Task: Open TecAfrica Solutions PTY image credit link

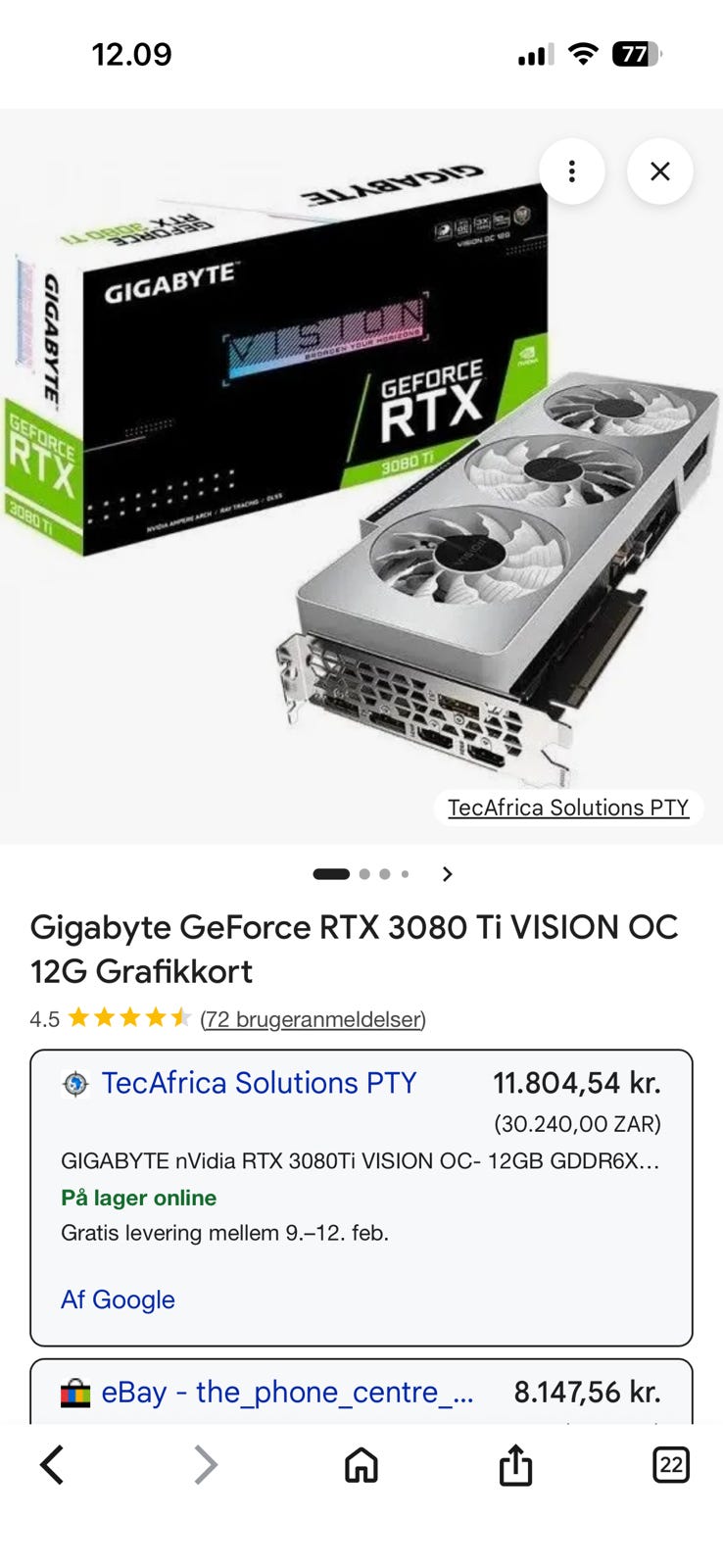Action: click(x=568, y=808)
